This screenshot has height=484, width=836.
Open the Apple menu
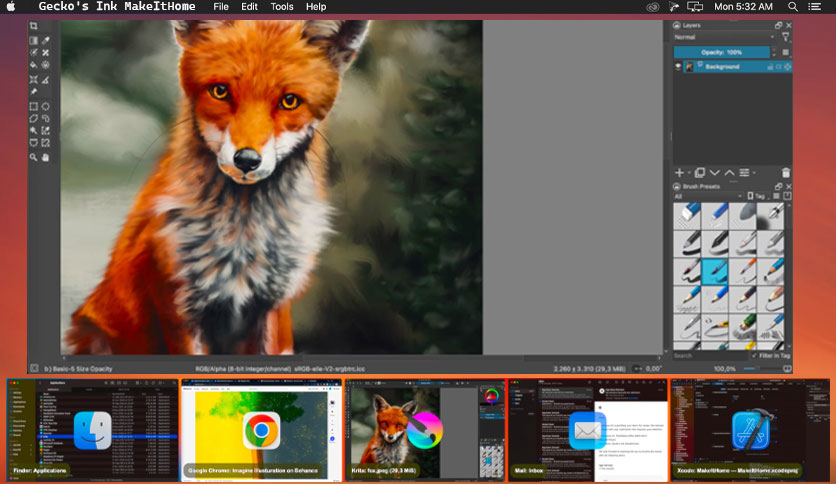11,6
